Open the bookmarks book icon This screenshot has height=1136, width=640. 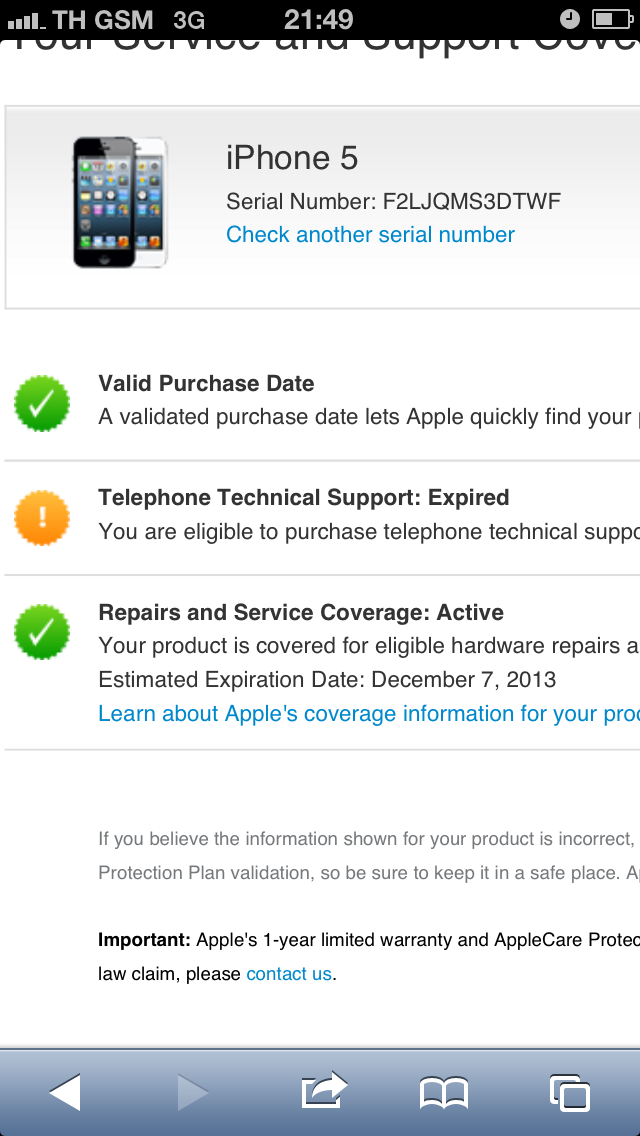[444, 1093]
